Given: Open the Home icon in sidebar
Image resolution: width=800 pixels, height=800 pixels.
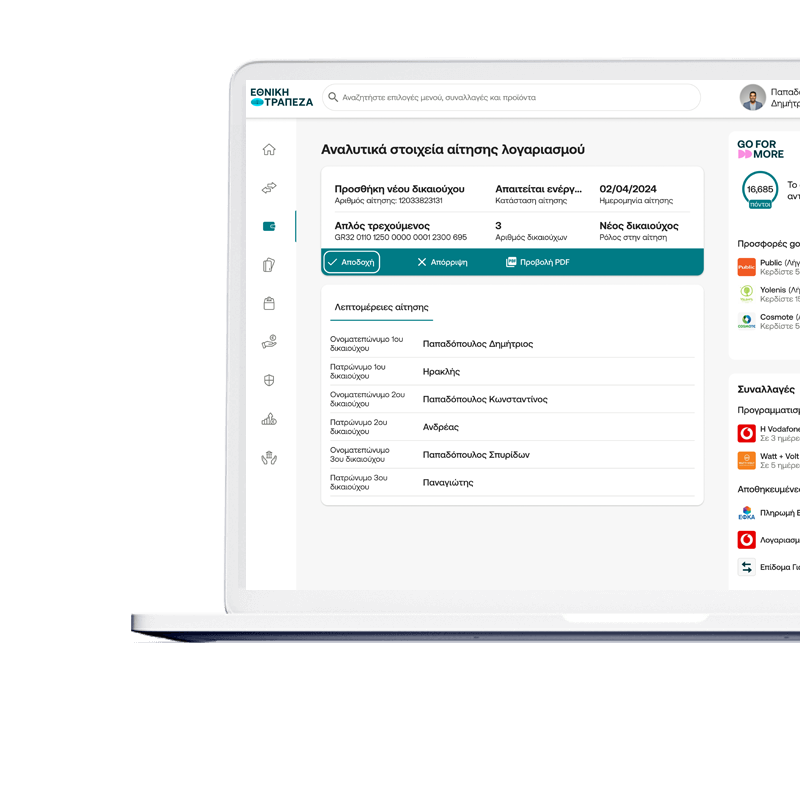Looking at the screenshot, I should pyautogui.click(x=269, y=150).
